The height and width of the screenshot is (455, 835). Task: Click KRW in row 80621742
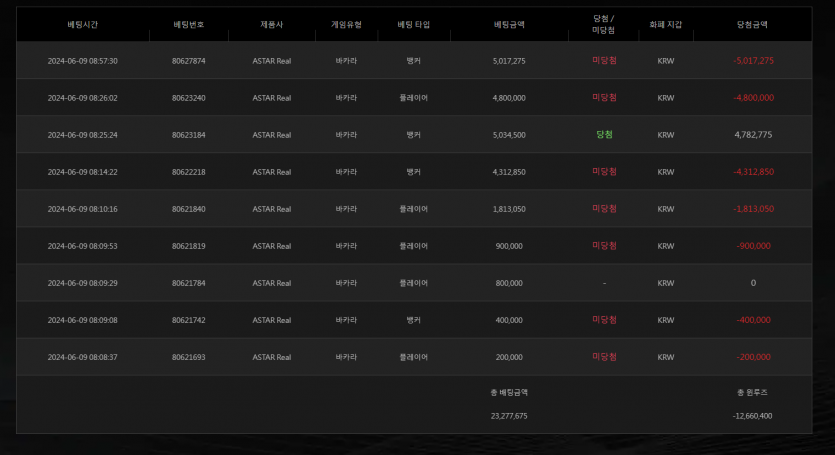[666, 320]
